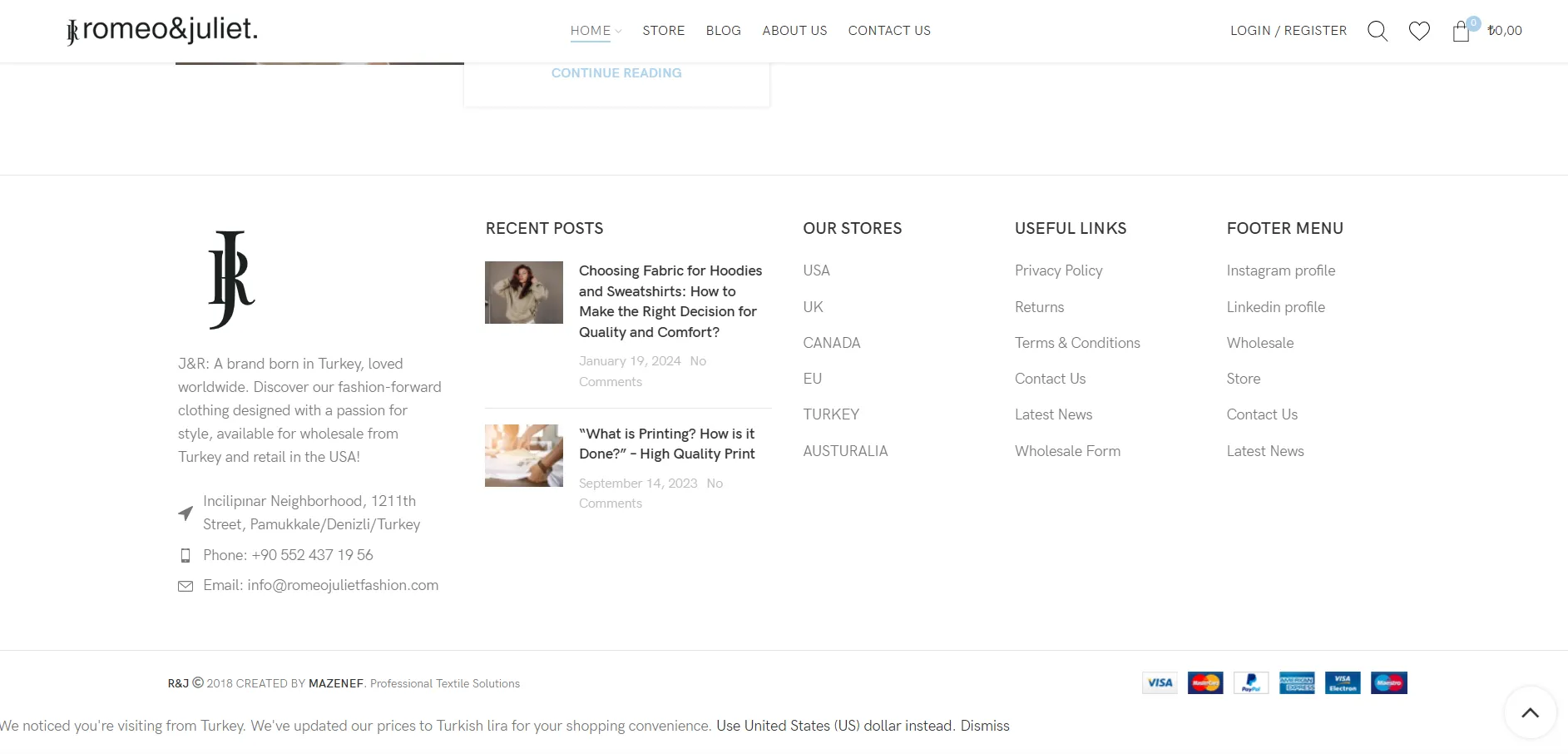The height and width of the screenshot is (754, 1568).
Task: Open the Wholesale Form link
Action: 1067,451
